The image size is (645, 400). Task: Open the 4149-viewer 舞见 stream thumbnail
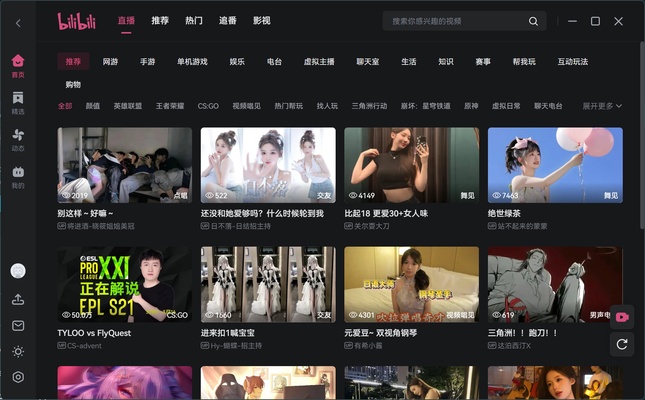[x=411, y=165]
